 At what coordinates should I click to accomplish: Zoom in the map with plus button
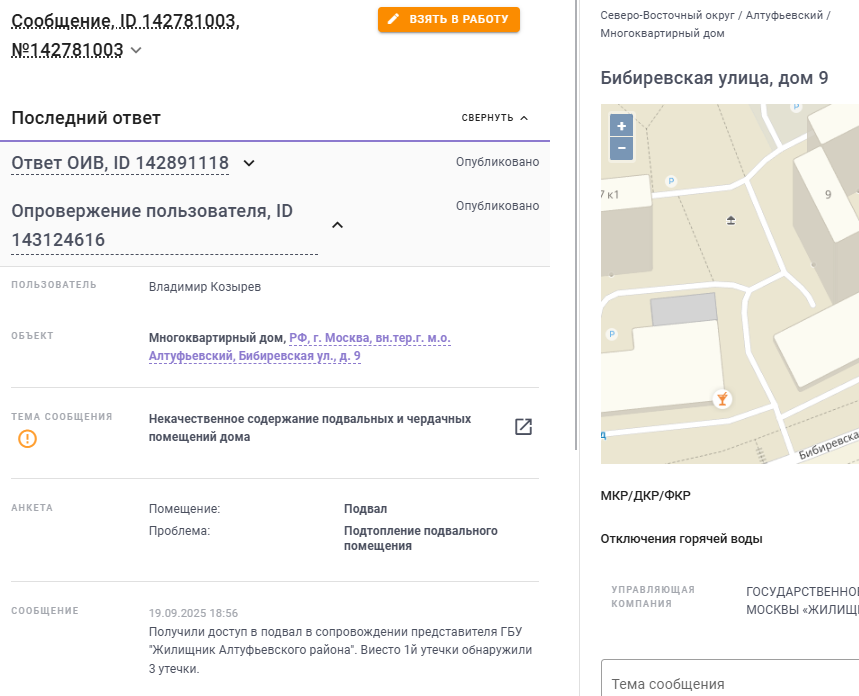(x=621, y=125)
